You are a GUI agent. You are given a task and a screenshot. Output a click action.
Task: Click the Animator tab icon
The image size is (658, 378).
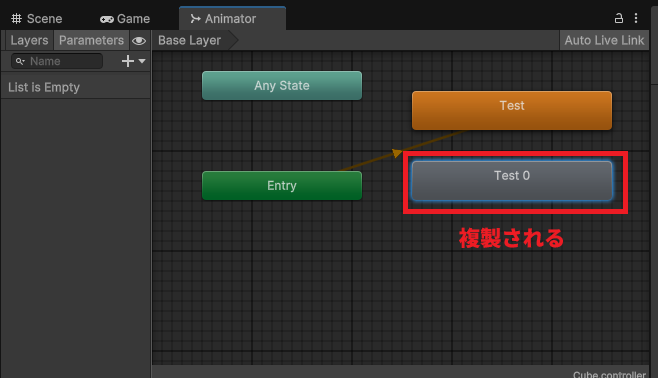pyautogui.click(x=195, y=18)
